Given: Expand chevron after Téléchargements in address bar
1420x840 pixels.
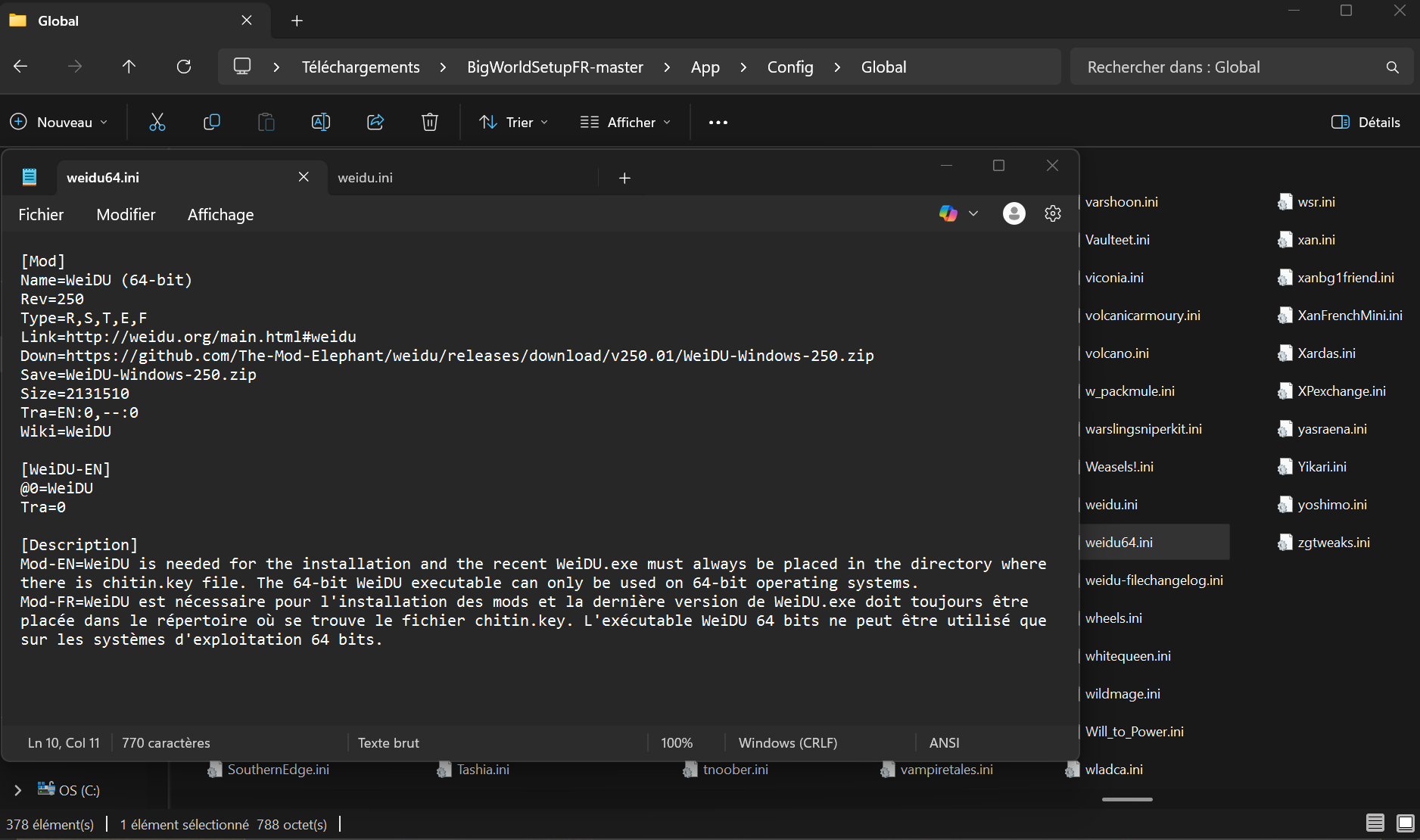Looking at the screenshot, I should pos(443,67).
